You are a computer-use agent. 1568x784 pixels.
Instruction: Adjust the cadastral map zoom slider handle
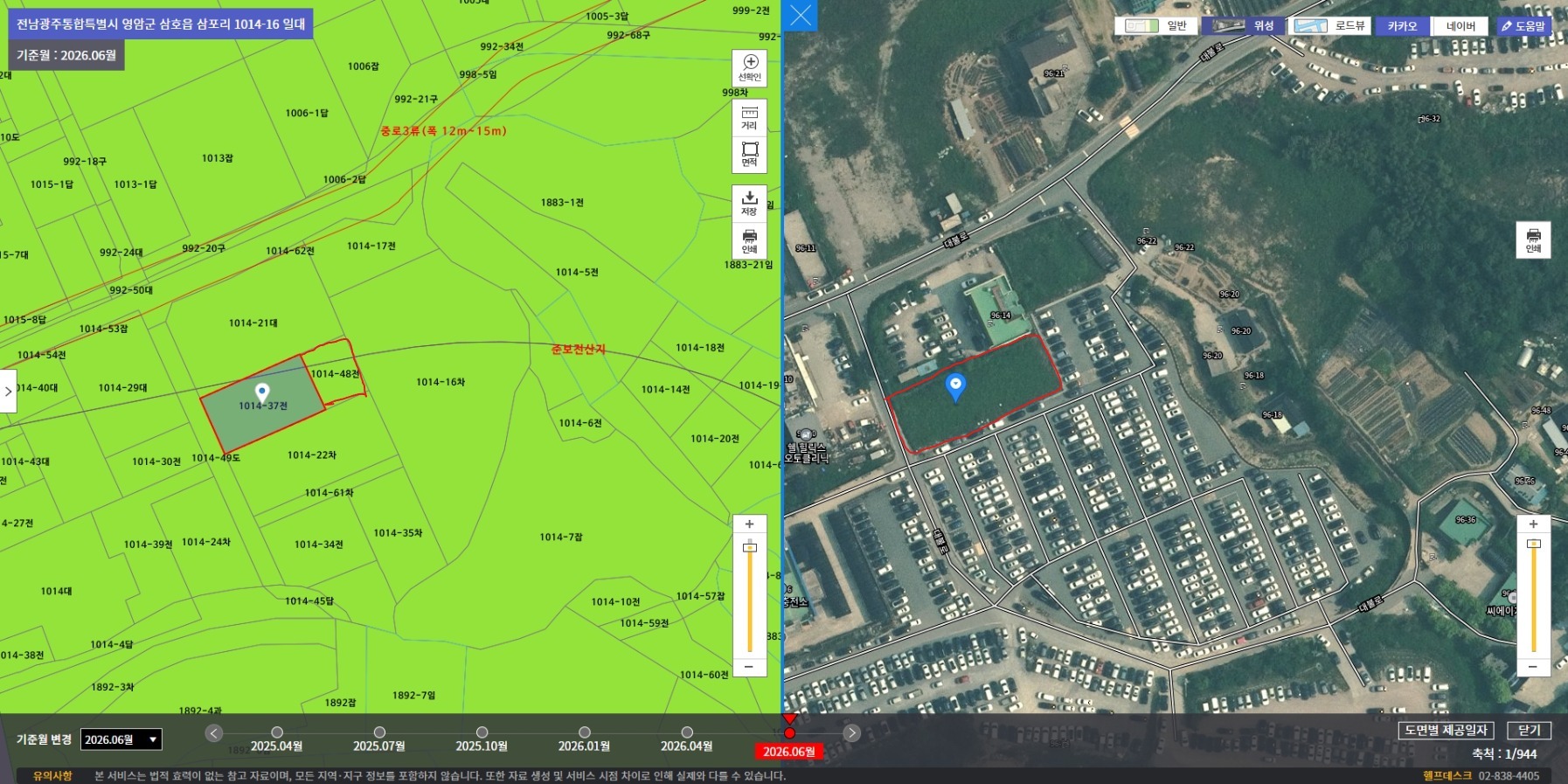pyautogui.click(x=749, y=547)
